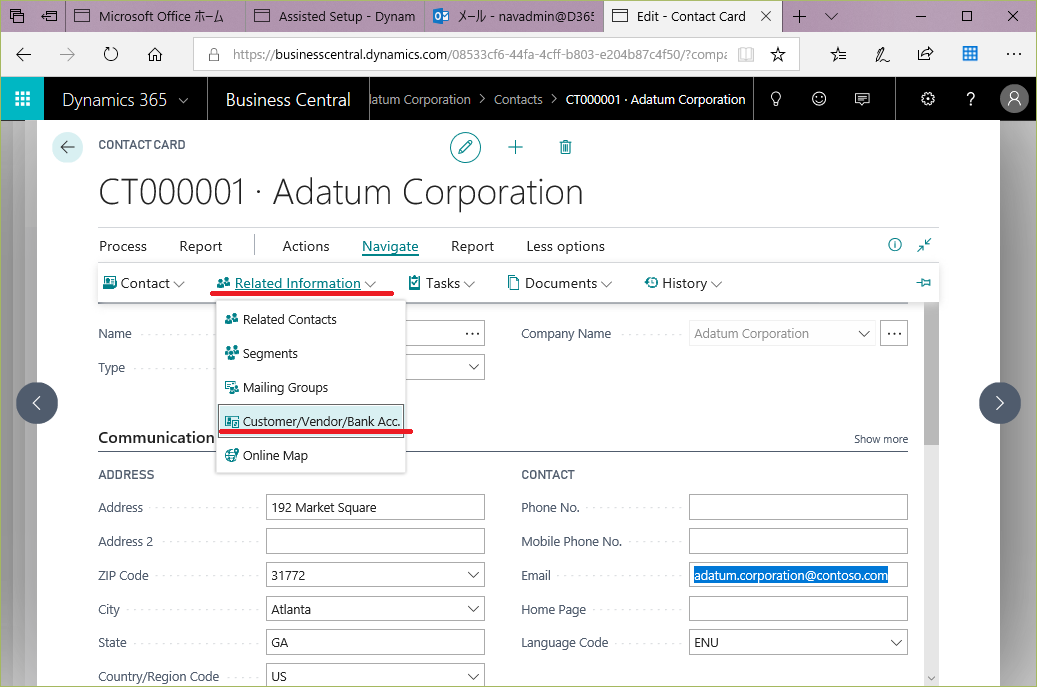Expand the Tasks action menu
Image resolution: width=1037 pixels, height=687 pixels.
coord(441,283)
